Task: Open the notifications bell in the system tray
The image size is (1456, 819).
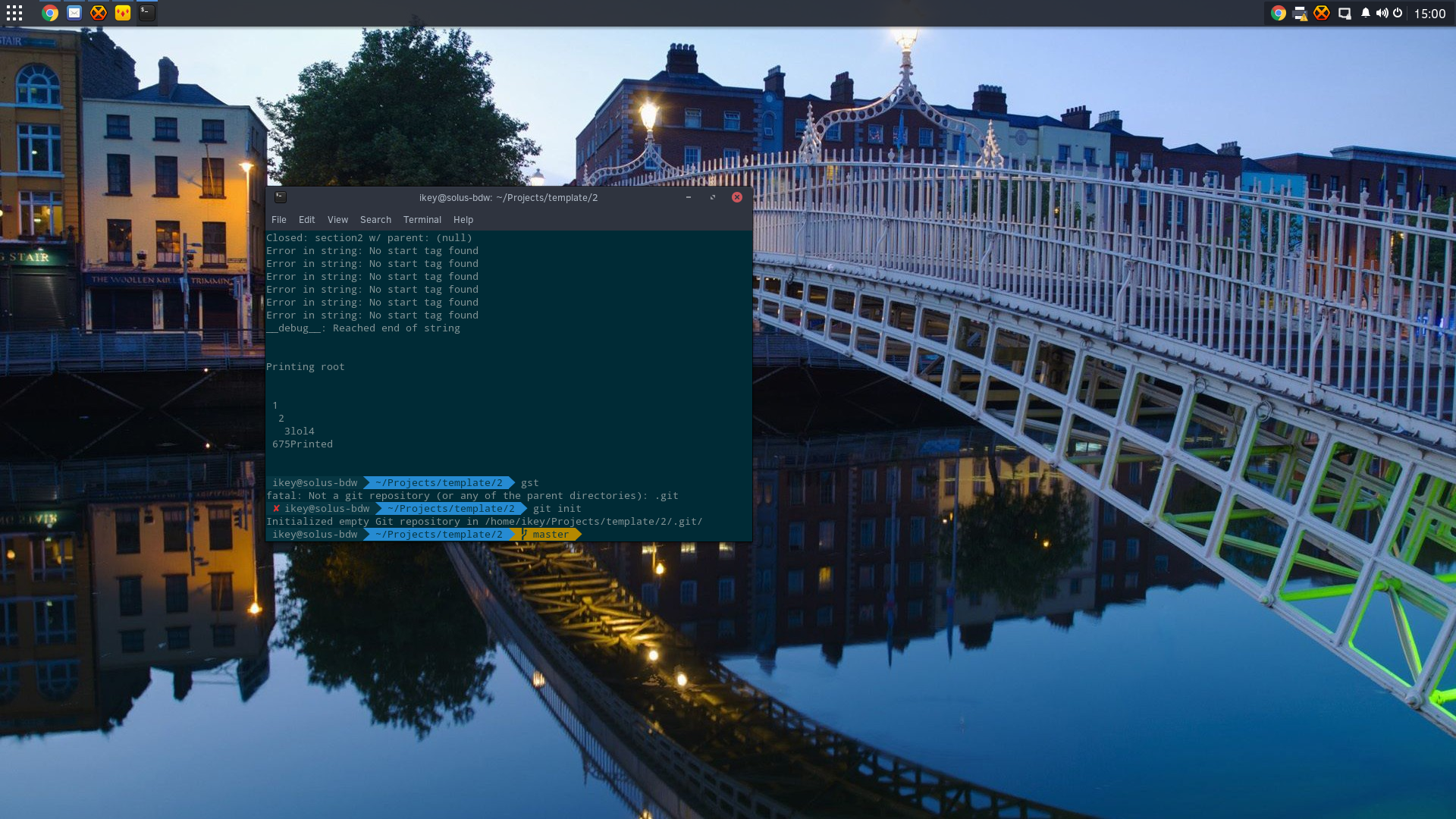Action: point(1366,13)
